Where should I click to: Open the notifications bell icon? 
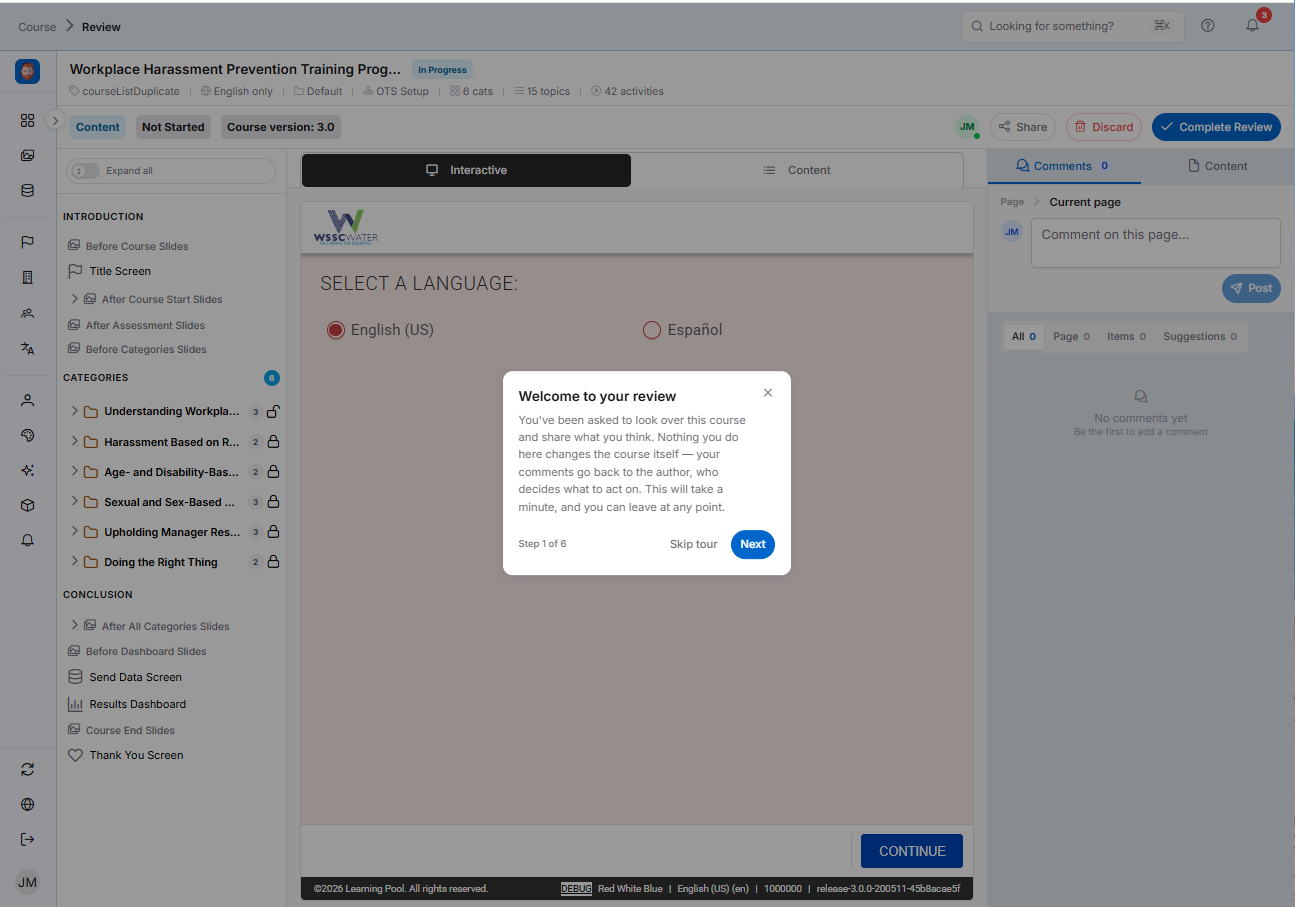tap(1252, 26)
